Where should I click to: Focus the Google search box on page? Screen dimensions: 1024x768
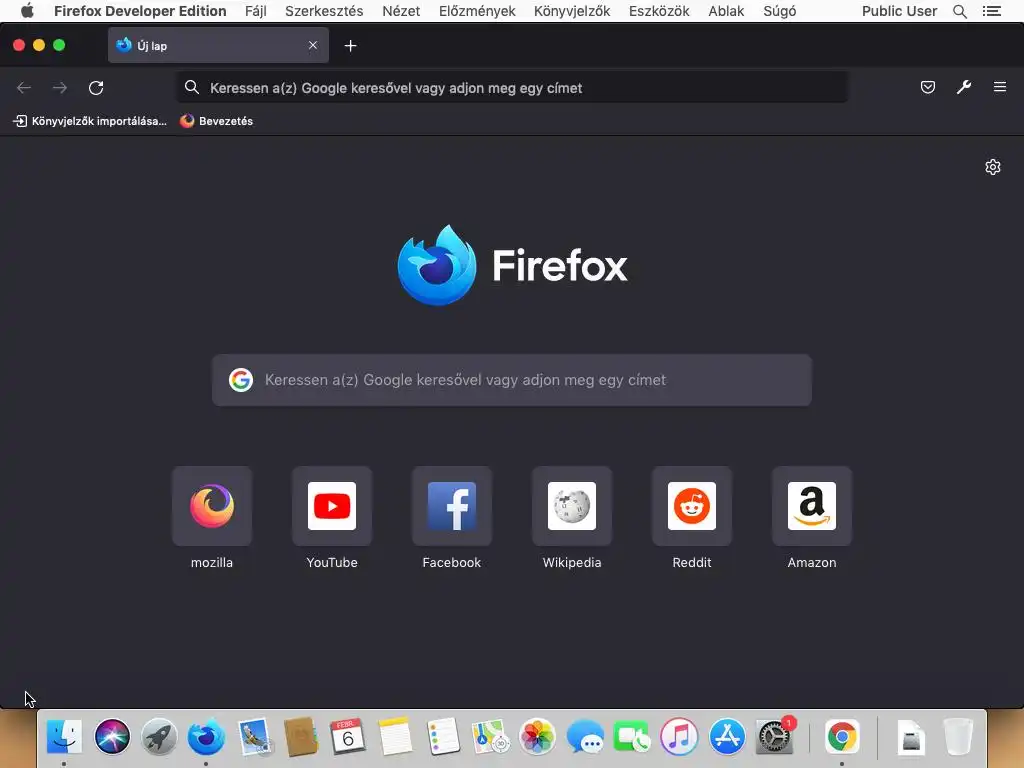point(512,380)
